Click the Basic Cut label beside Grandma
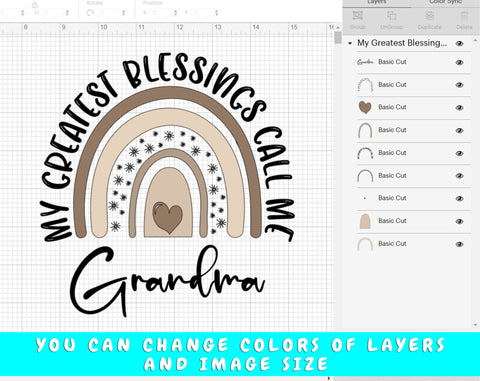Viewport: 480px width, 381px height. (x=392, y=62)
